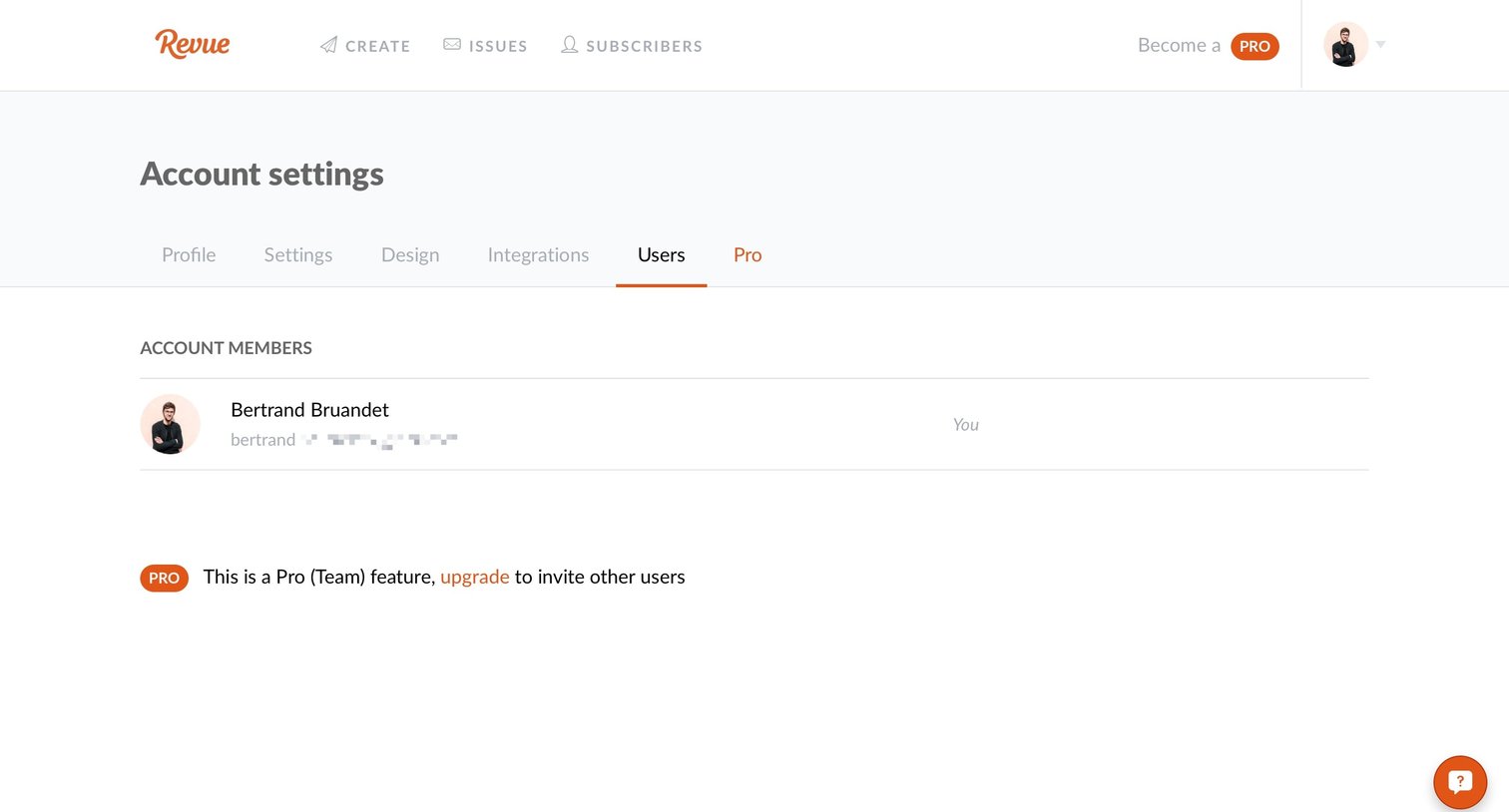The image size is (1509, 812).
Task: Click the 'You' label in member row
Action: (965, 424)
